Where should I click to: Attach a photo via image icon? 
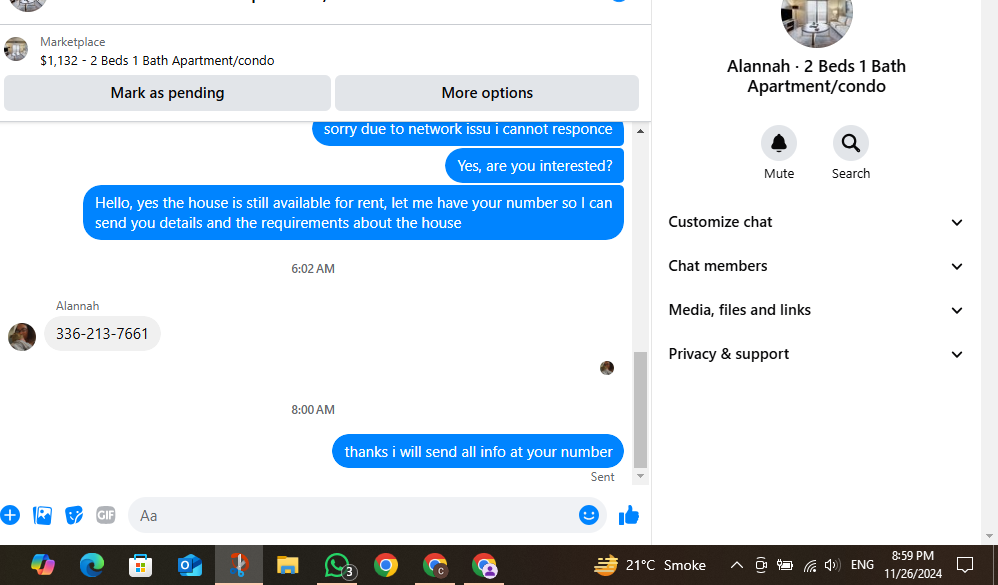(42, 515)
